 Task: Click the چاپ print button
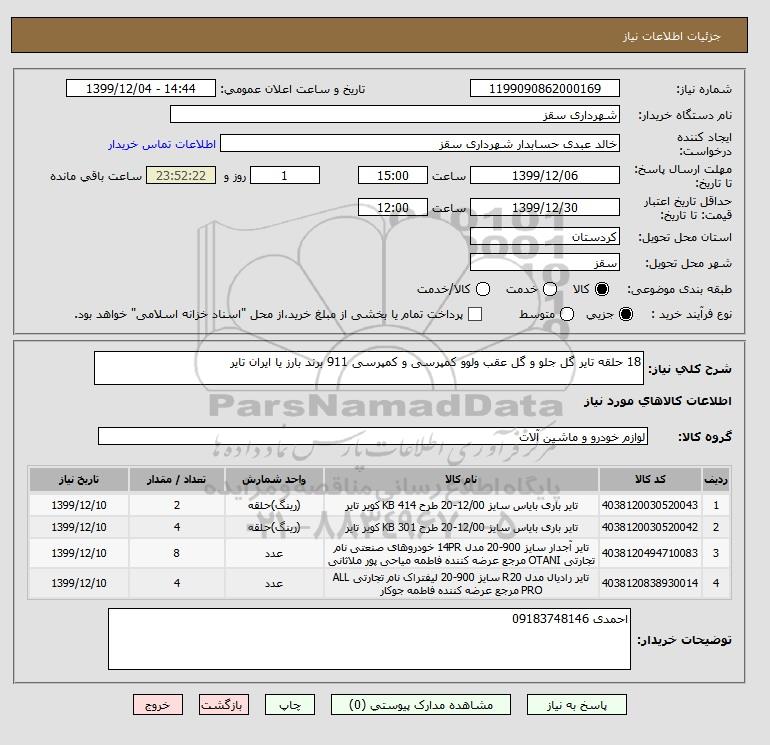pos(290,705)
